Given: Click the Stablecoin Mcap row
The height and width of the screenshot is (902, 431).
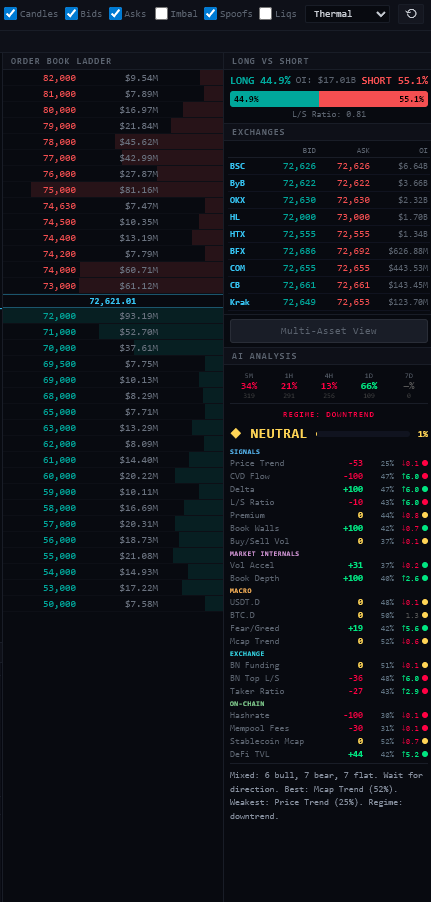Looking at the screenshot, I should [x=329, y=742].
